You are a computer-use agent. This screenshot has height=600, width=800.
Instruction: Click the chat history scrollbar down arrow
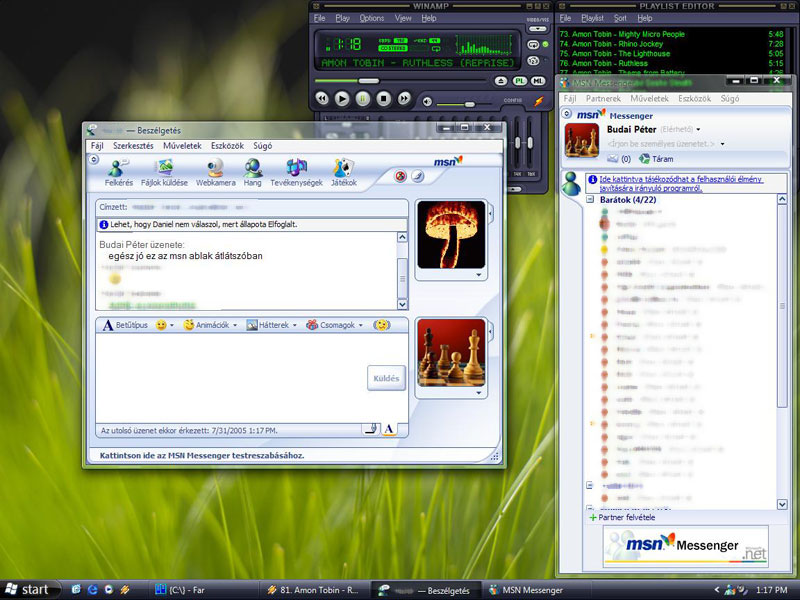[402, 305]
